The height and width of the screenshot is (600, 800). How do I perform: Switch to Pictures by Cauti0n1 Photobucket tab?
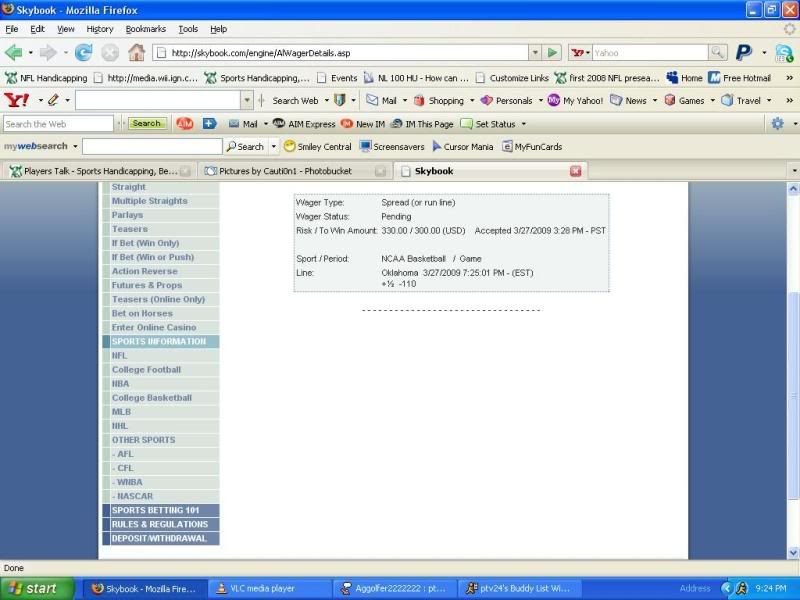tap(295, 171)
